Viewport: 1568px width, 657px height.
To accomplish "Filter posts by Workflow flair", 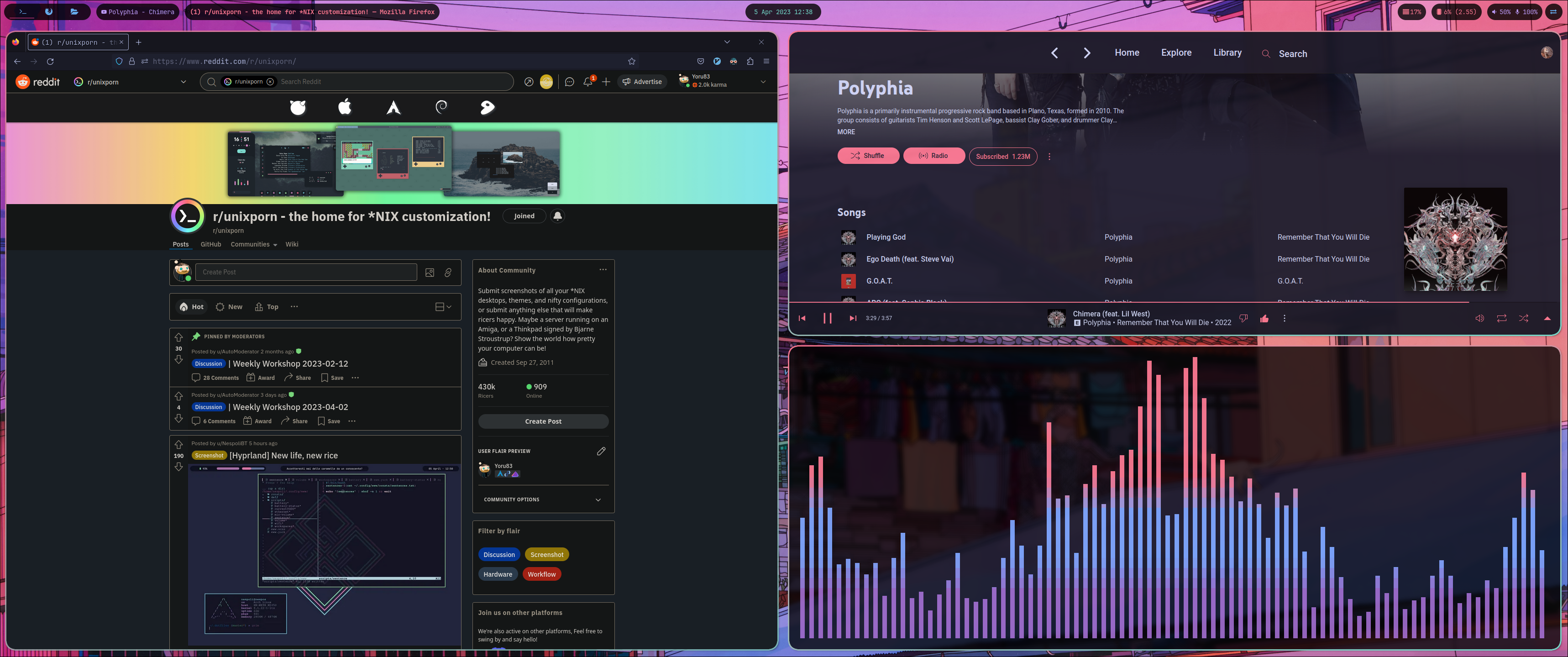I will pyautogui.click(x=541, y=574).
